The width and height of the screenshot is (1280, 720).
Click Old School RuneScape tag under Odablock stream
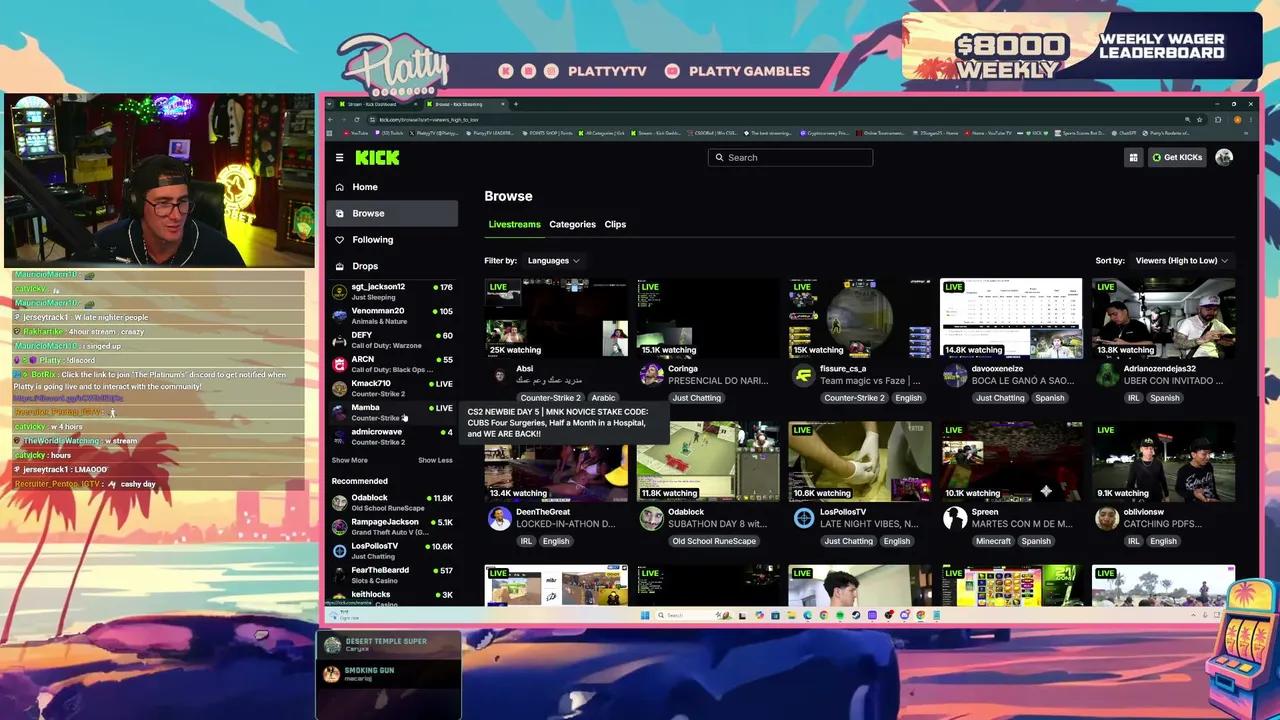(714, 541)
